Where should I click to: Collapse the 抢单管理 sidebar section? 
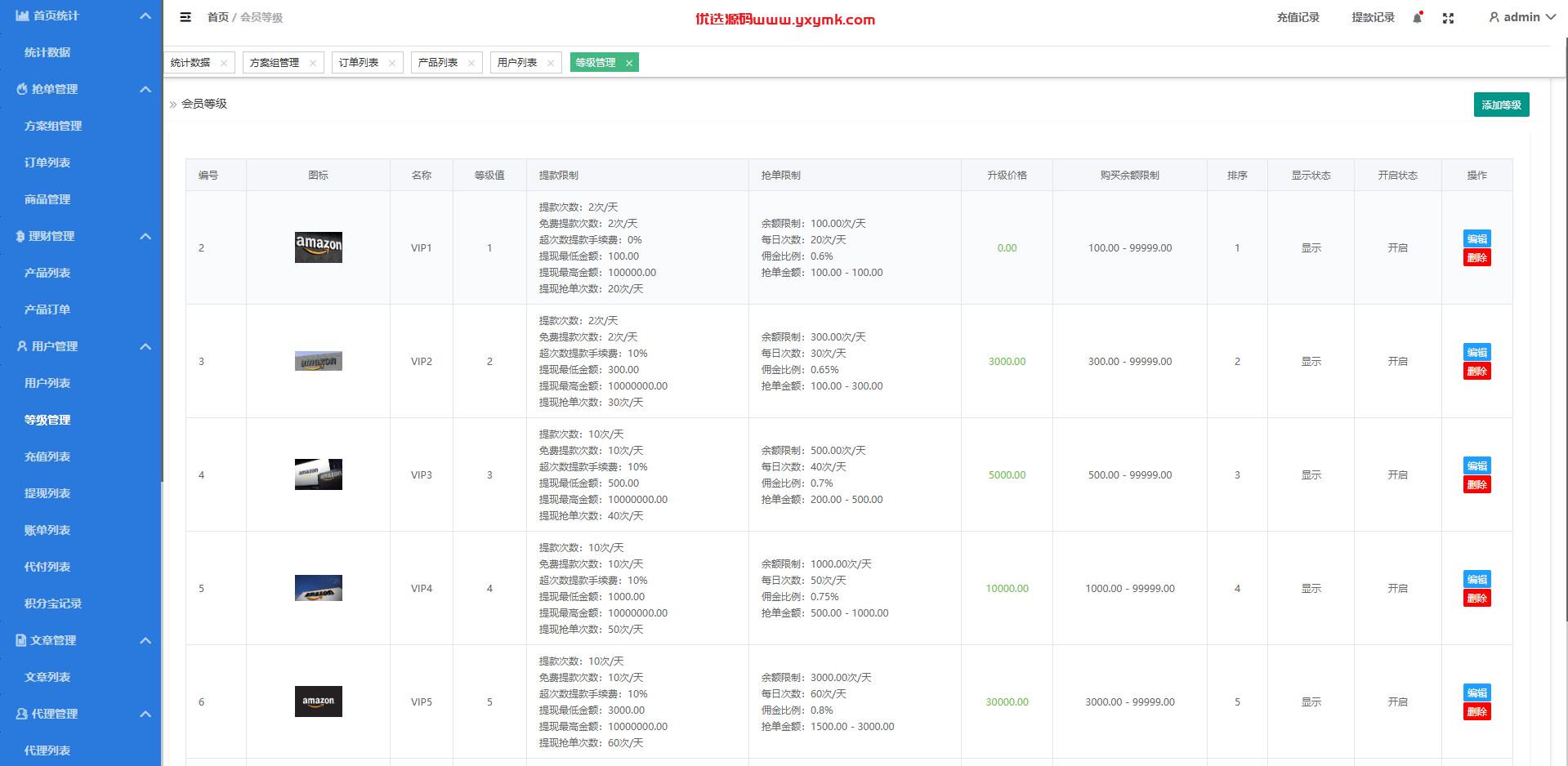[x=145, y=89]
